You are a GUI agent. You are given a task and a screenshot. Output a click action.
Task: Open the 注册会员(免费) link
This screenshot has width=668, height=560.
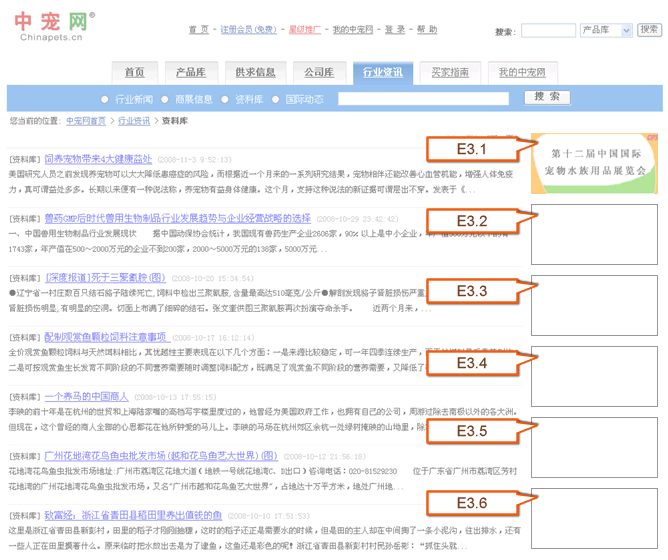(x=248, y=30)
